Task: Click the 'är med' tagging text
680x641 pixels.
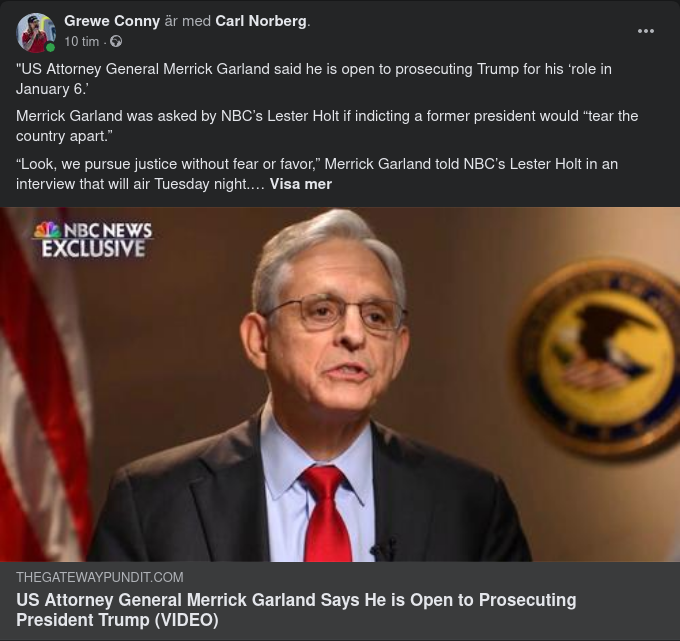Action: coord(187,21)
